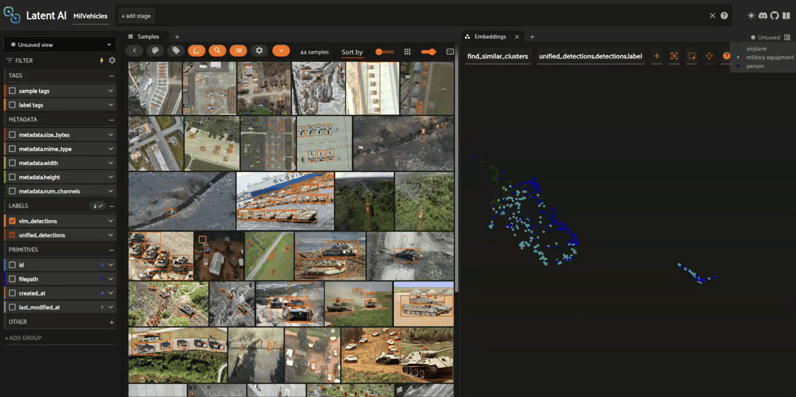796x397 pixels.
Task: Click the lightning bolt icon in Filter header
Action: coord(101,60)
